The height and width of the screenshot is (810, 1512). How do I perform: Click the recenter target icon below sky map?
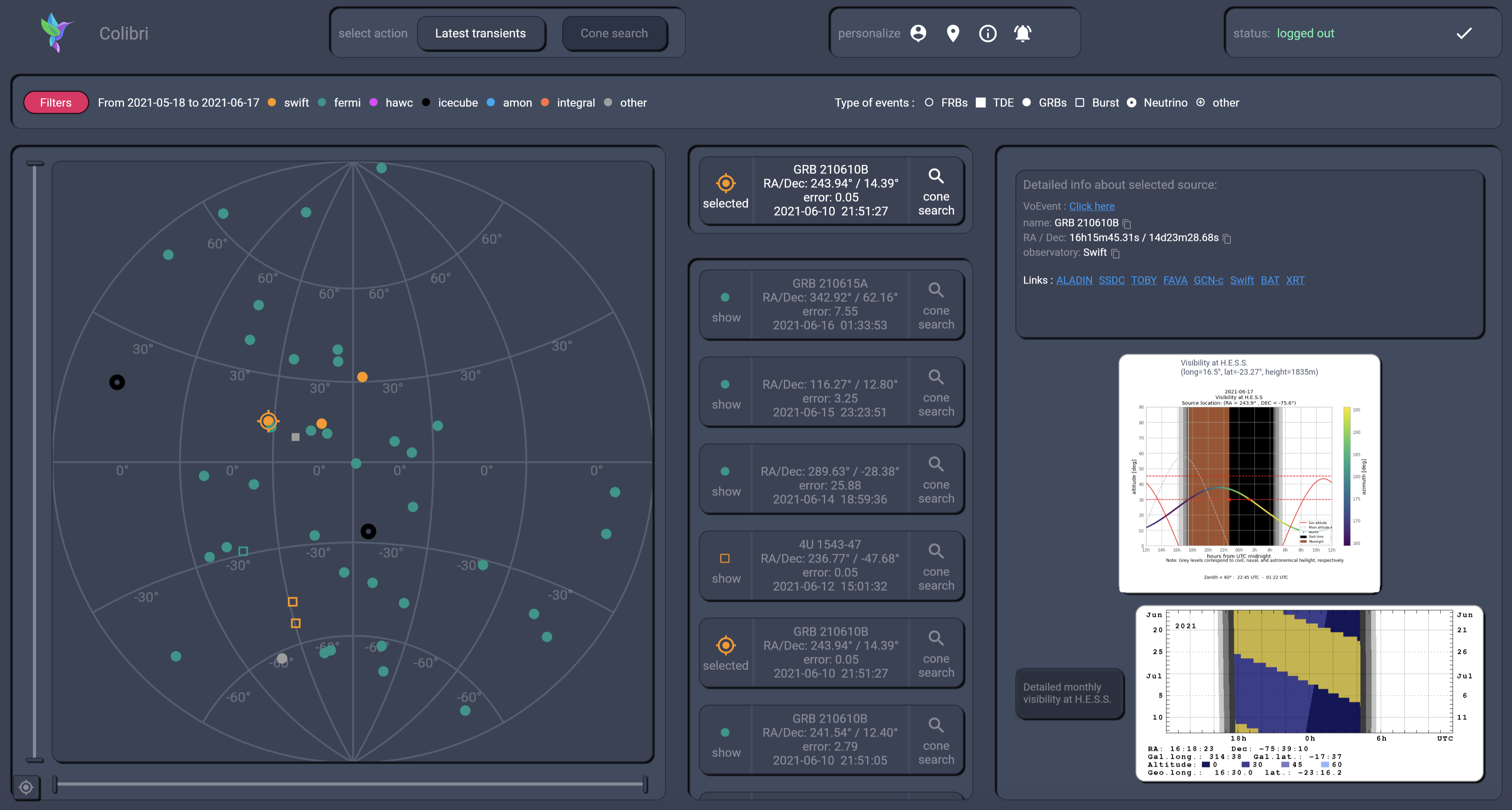tap(26, 787)
